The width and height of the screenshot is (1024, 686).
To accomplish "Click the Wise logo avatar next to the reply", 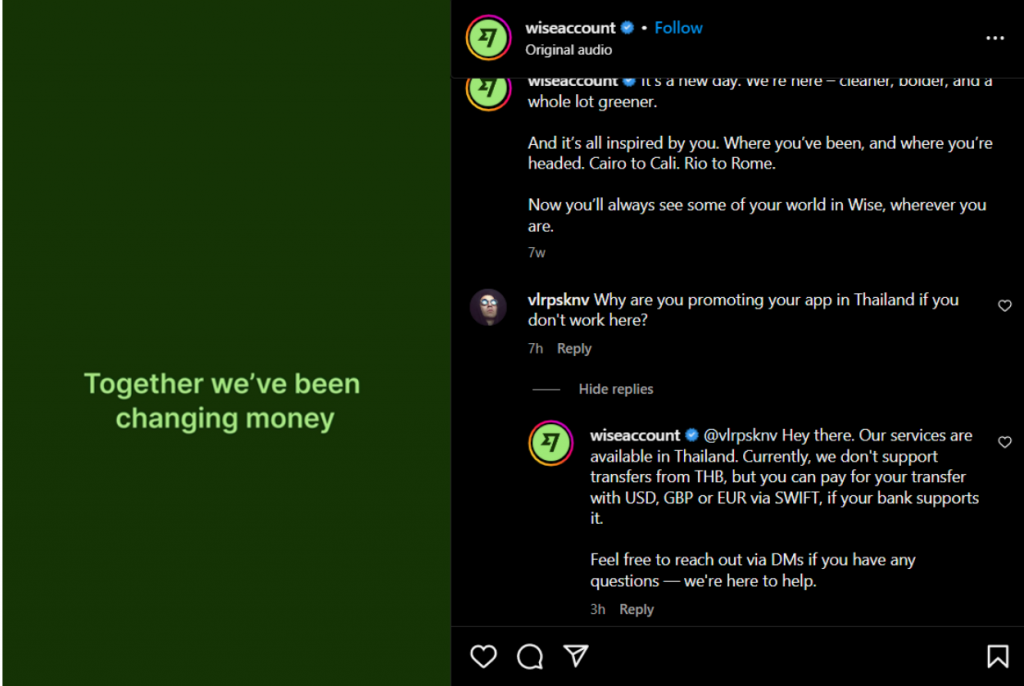I will [550, 443].
